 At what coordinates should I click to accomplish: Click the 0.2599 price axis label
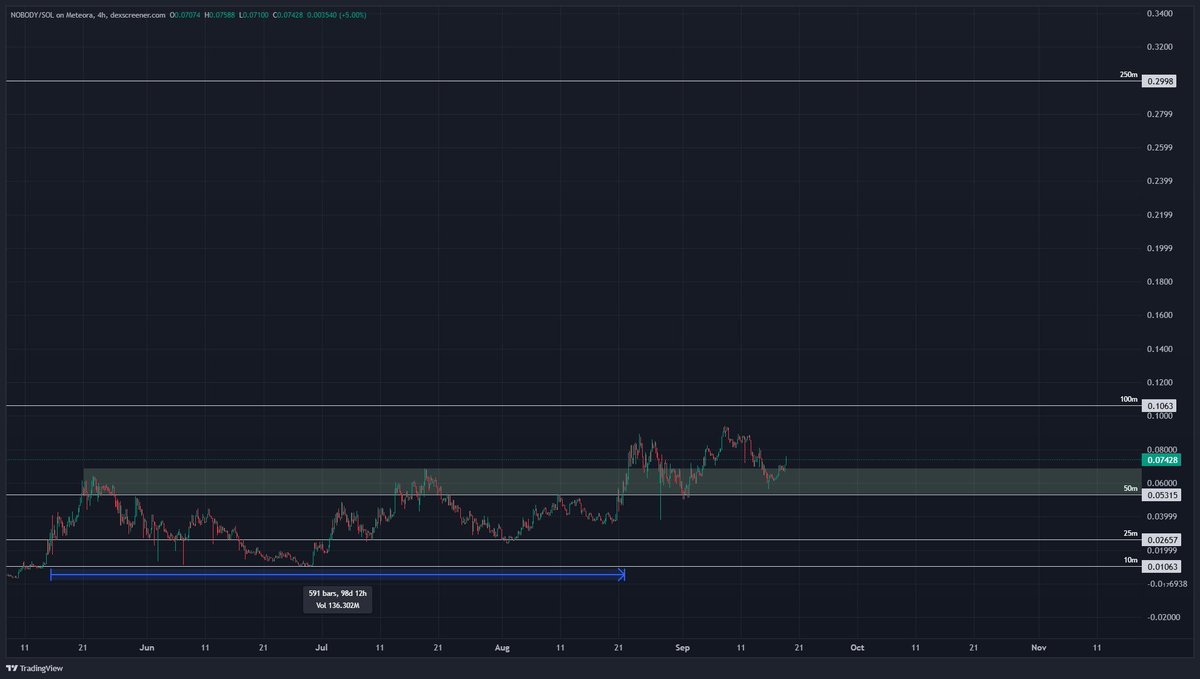(1161, 148)
